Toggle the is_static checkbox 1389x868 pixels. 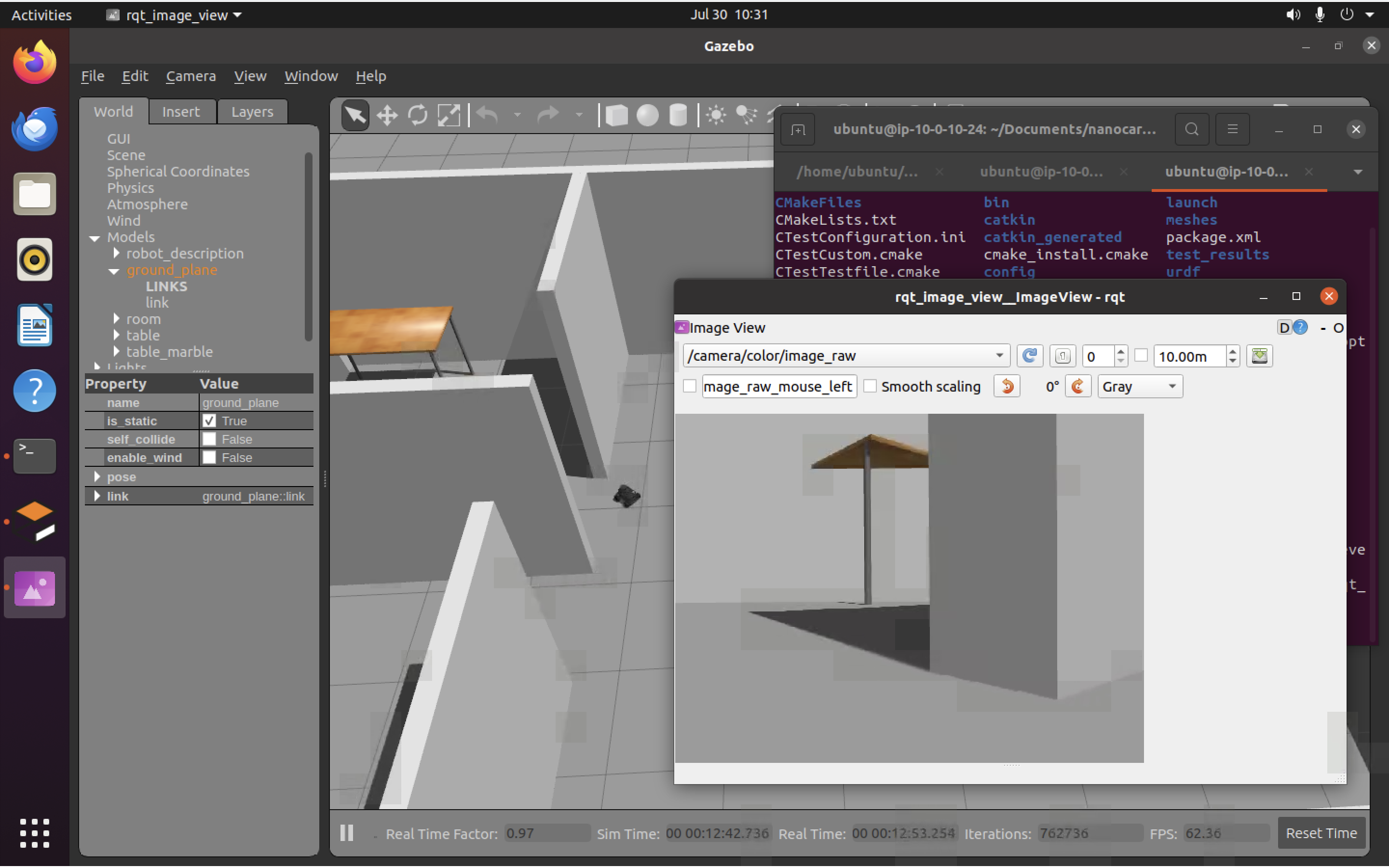tap(209, 421)
